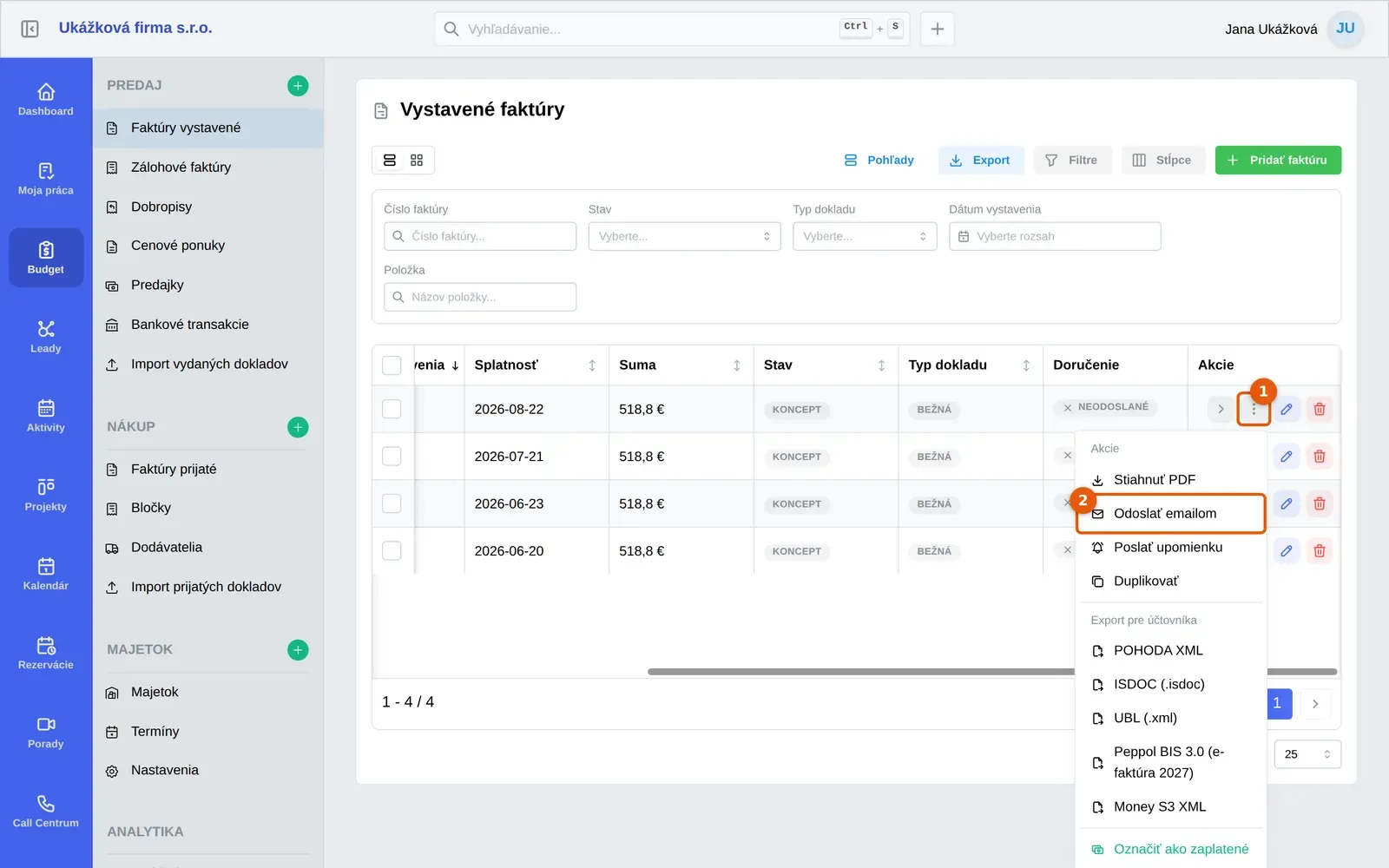1389x868 pixels.
Task: Select the row with due date 2026-06-23
Action: (x=392, y=503)
